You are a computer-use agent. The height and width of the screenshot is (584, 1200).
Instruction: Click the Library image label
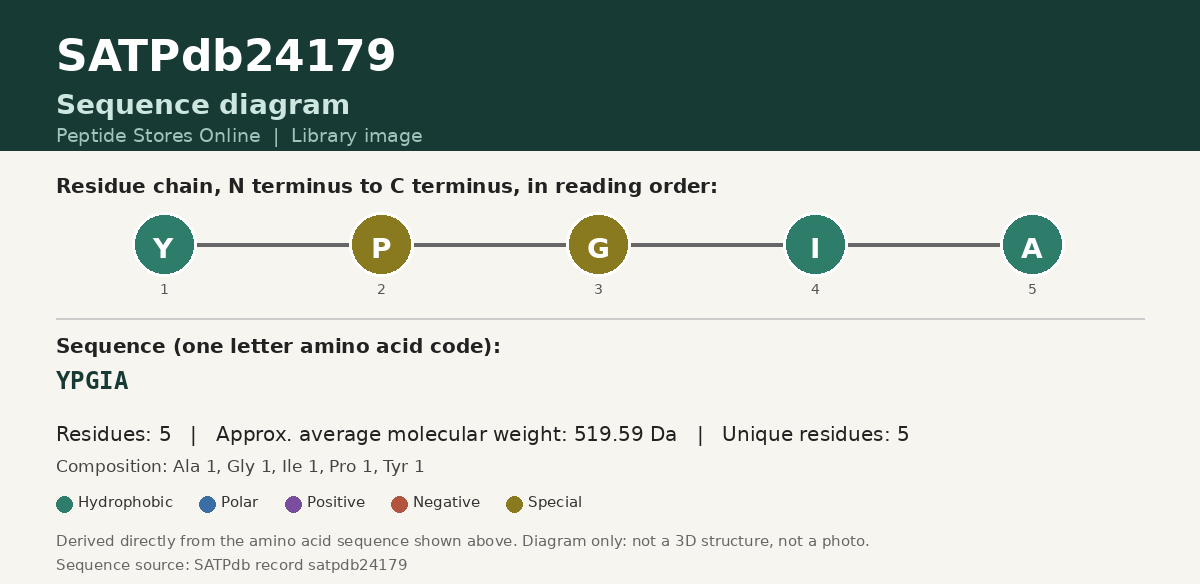[x=357, y=136]
